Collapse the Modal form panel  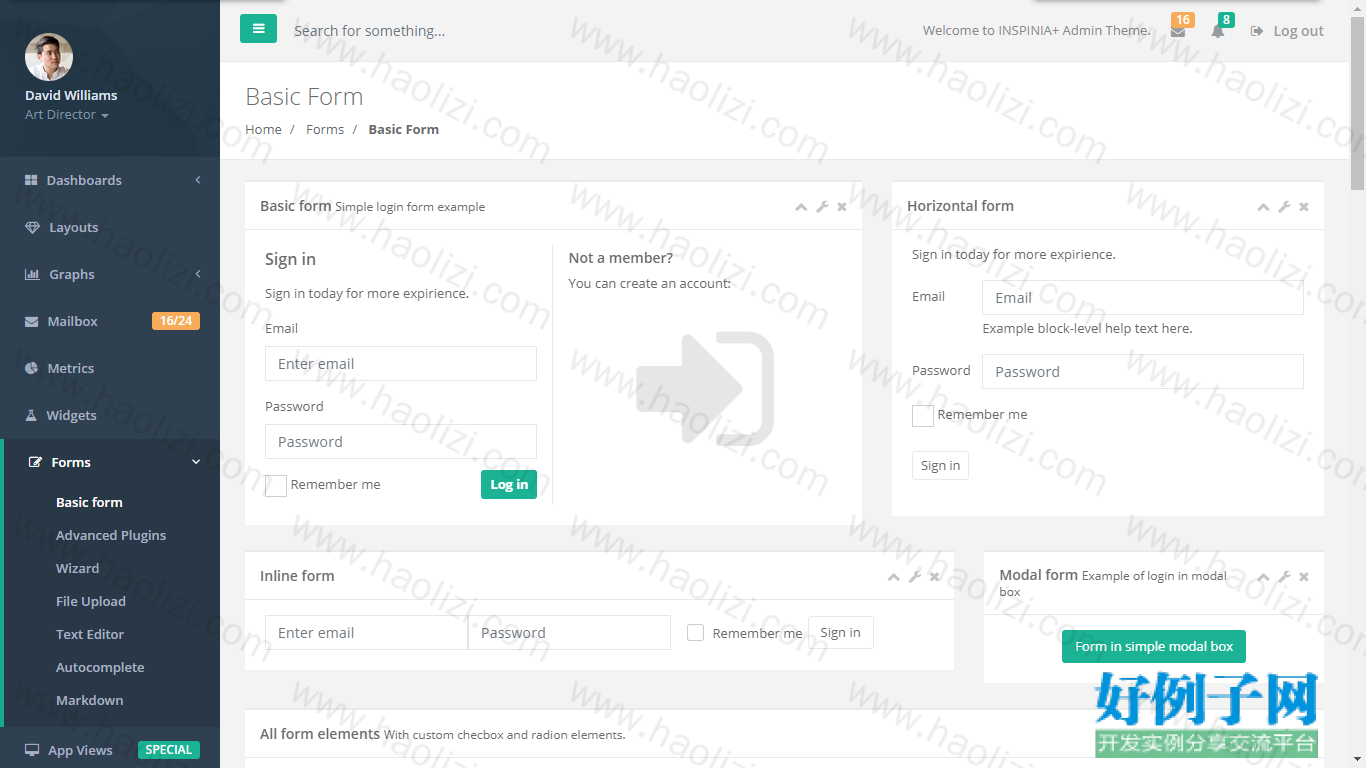point(1263,577)
